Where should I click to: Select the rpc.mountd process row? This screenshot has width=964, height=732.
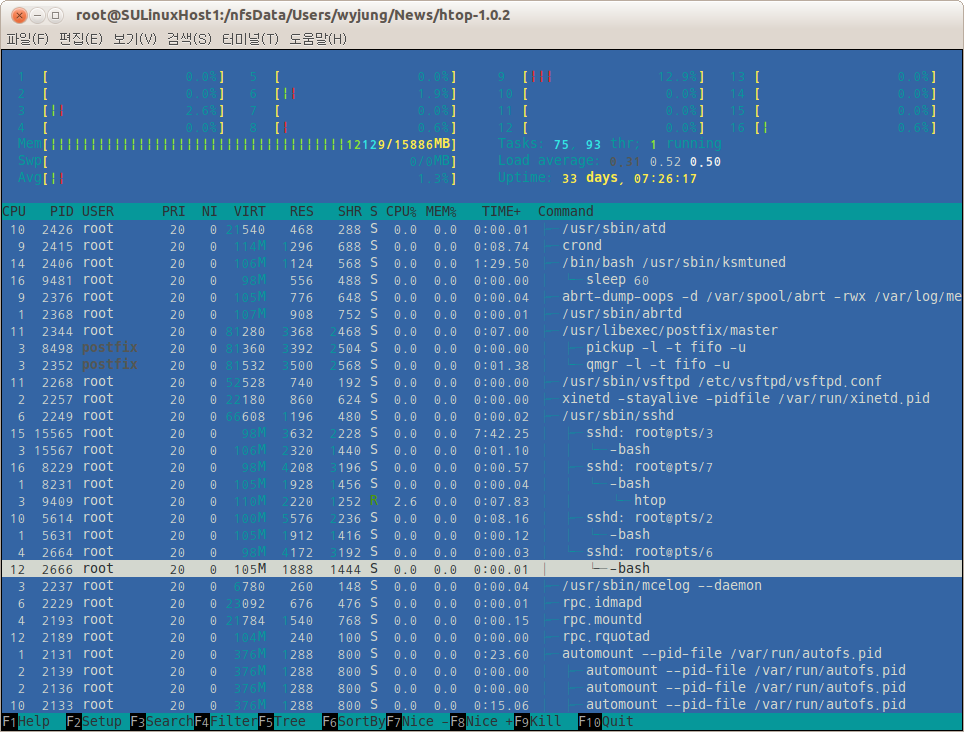point(482,620)
